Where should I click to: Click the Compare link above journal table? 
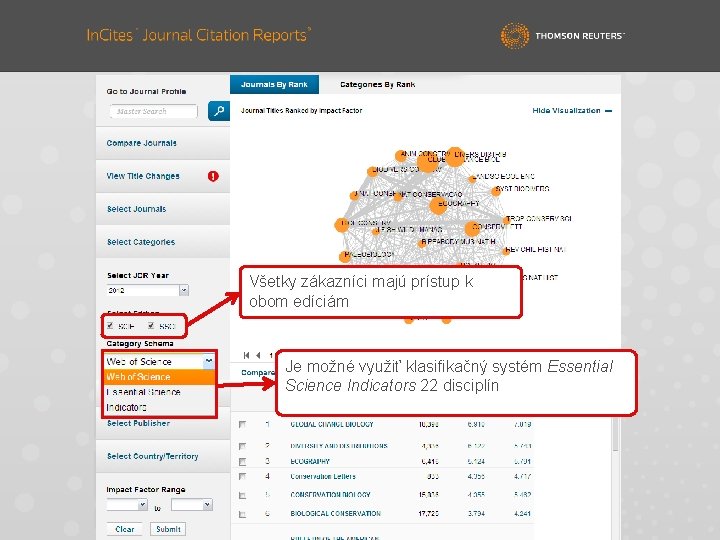coord(258,372)
